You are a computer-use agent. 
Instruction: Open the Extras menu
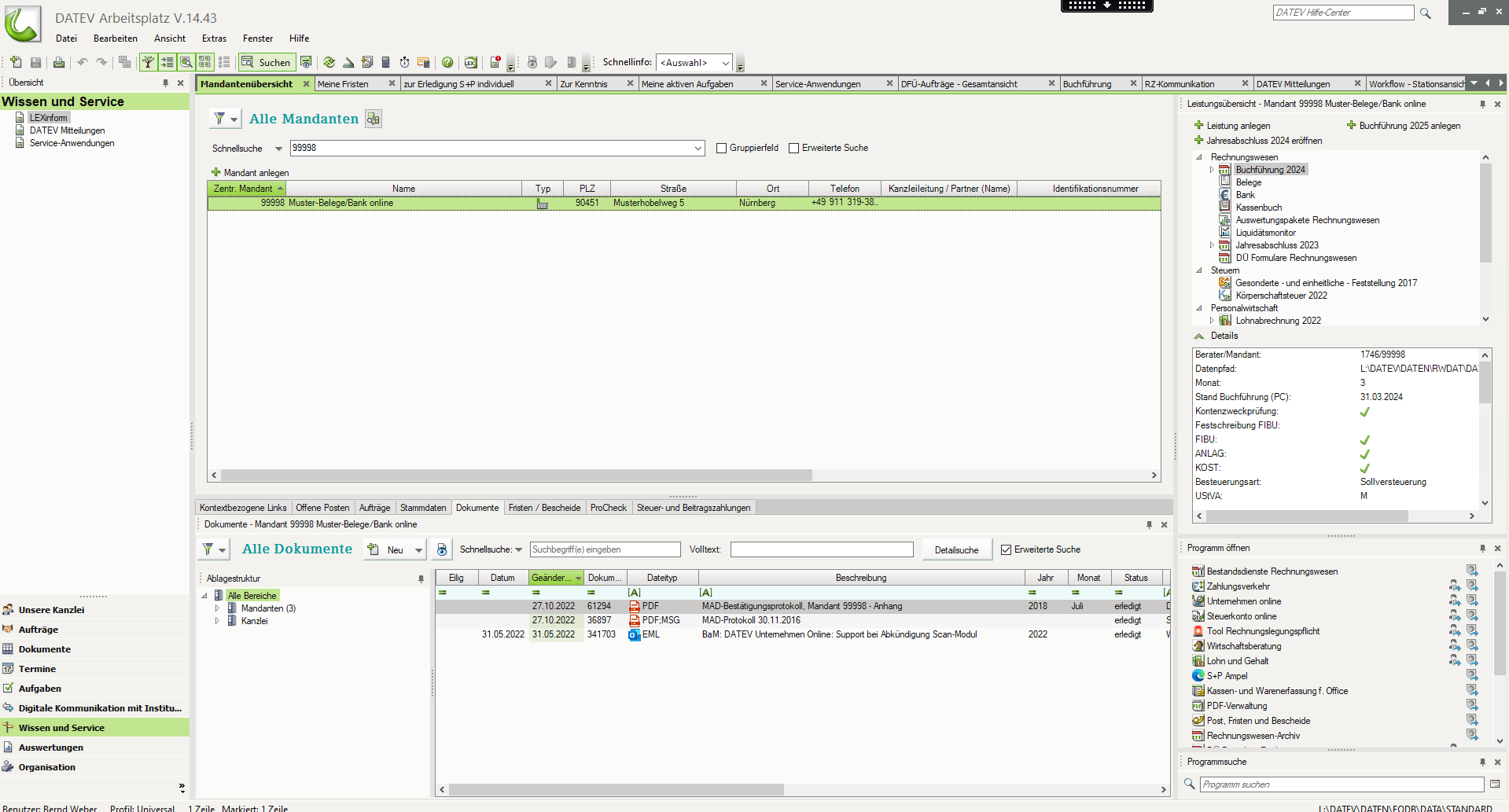tap(214, 39)
